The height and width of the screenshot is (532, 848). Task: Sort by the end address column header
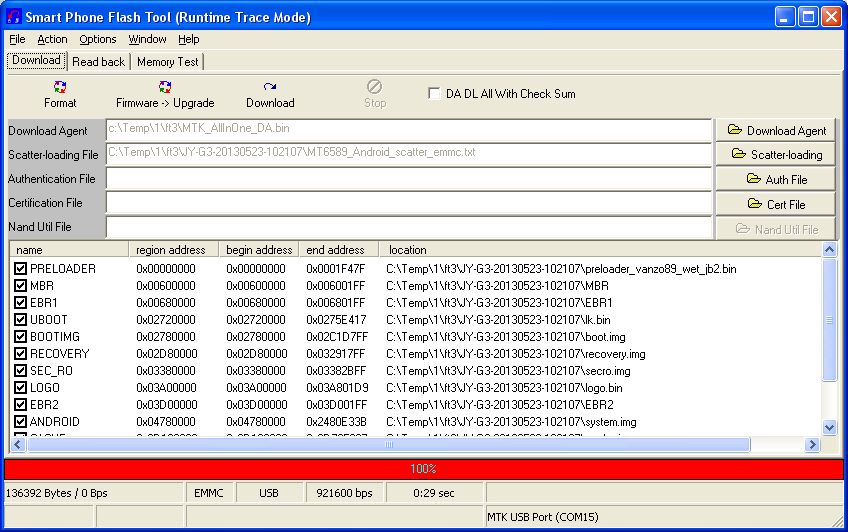[339, 250]
